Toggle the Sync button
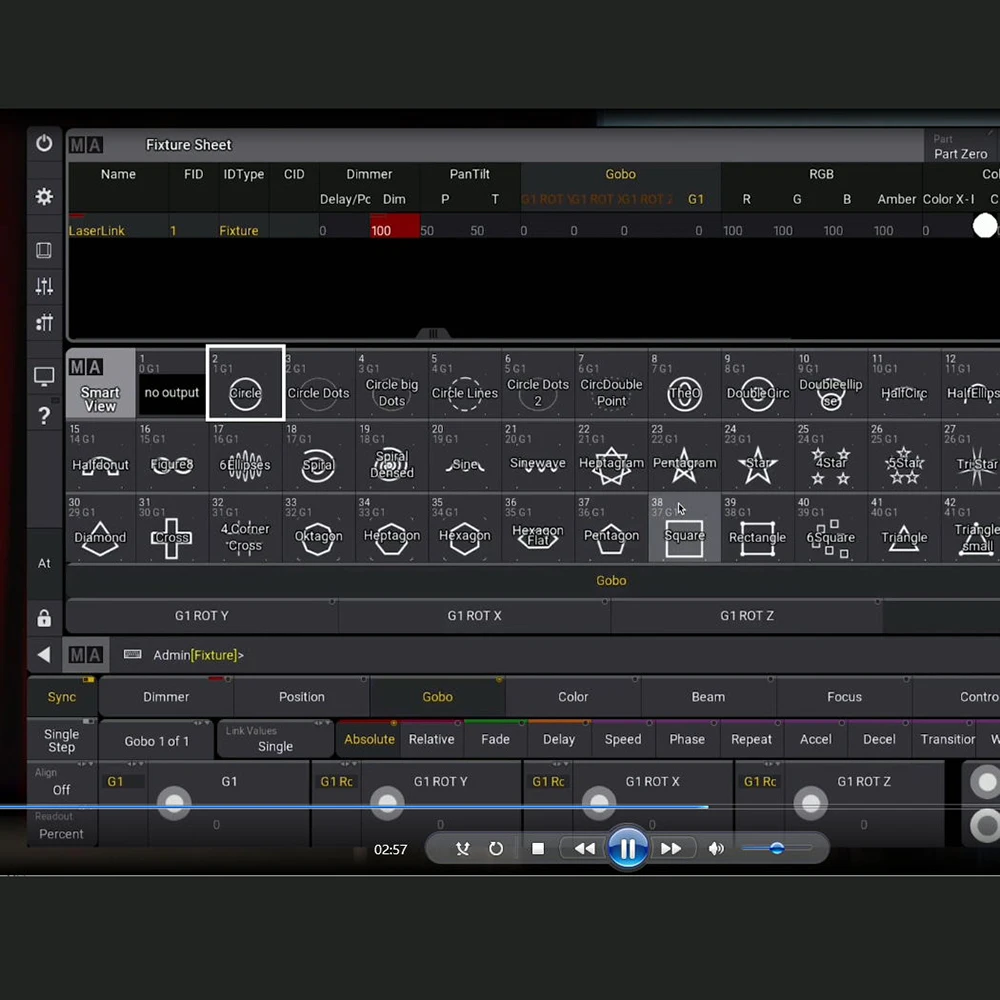 click(62, 697)
